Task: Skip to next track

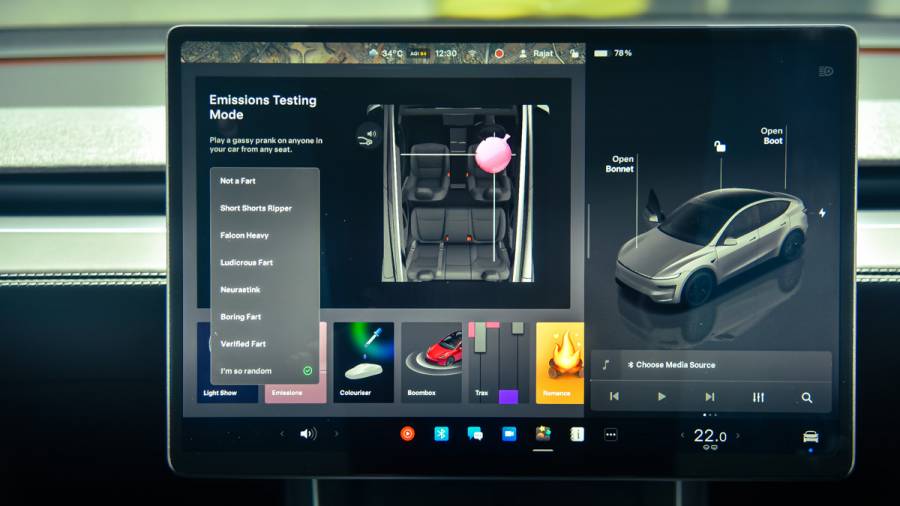Action: [710, 396]
